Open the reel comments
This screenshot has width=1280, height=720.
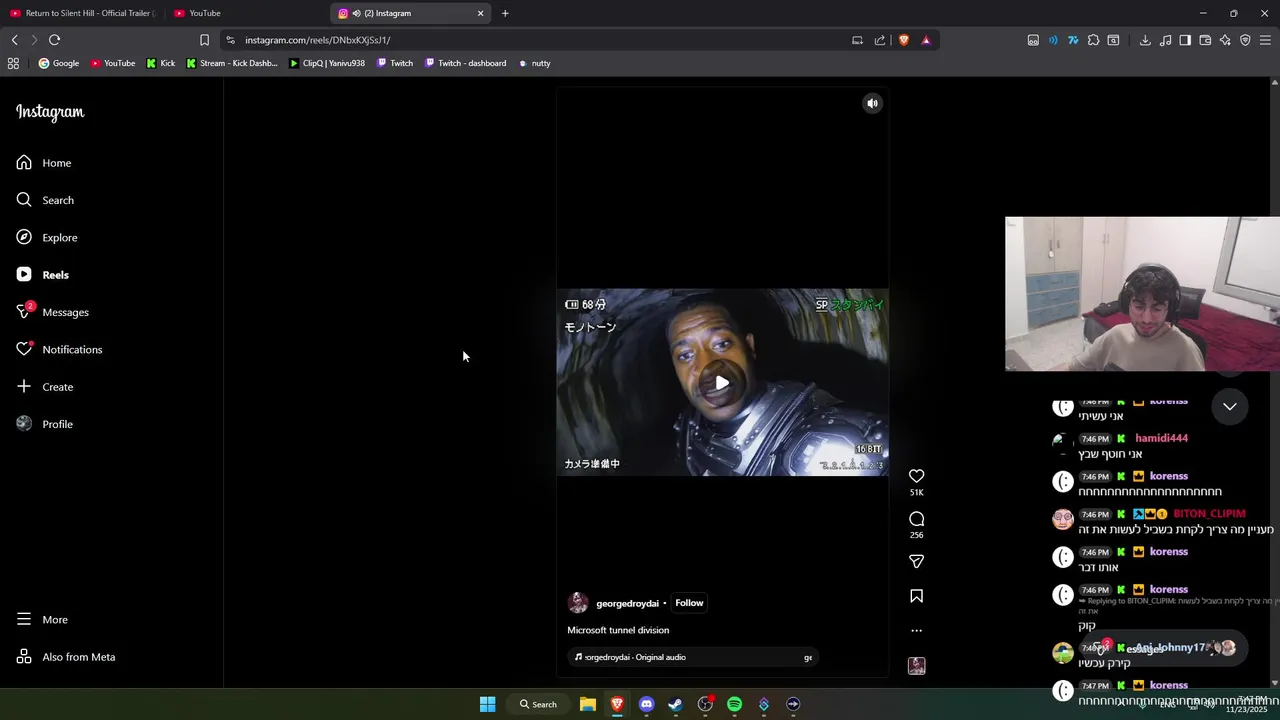(916, 519)
